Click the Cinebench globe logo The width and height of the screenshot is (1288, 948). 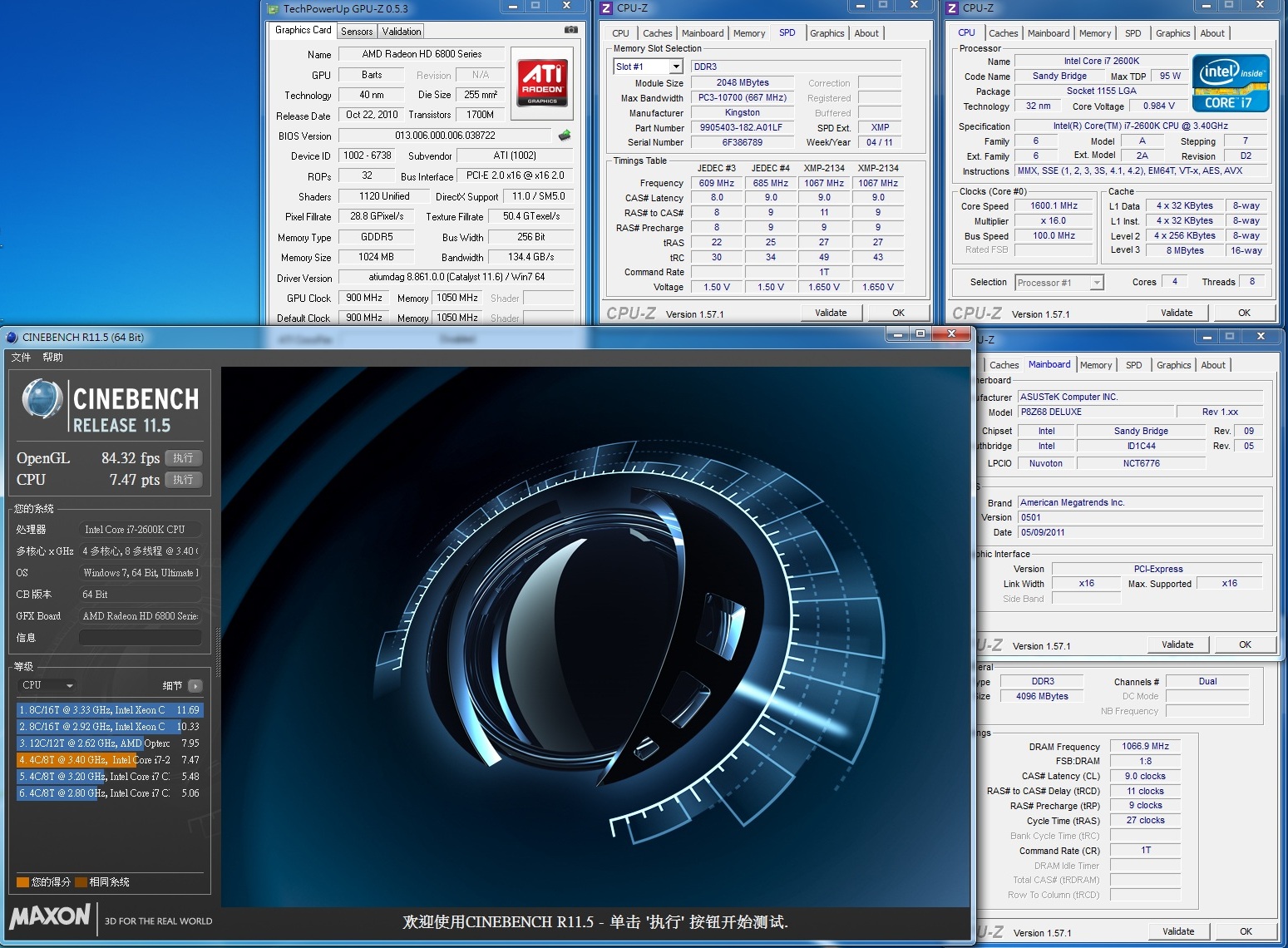pyautogui.click(x=42, y=399)
